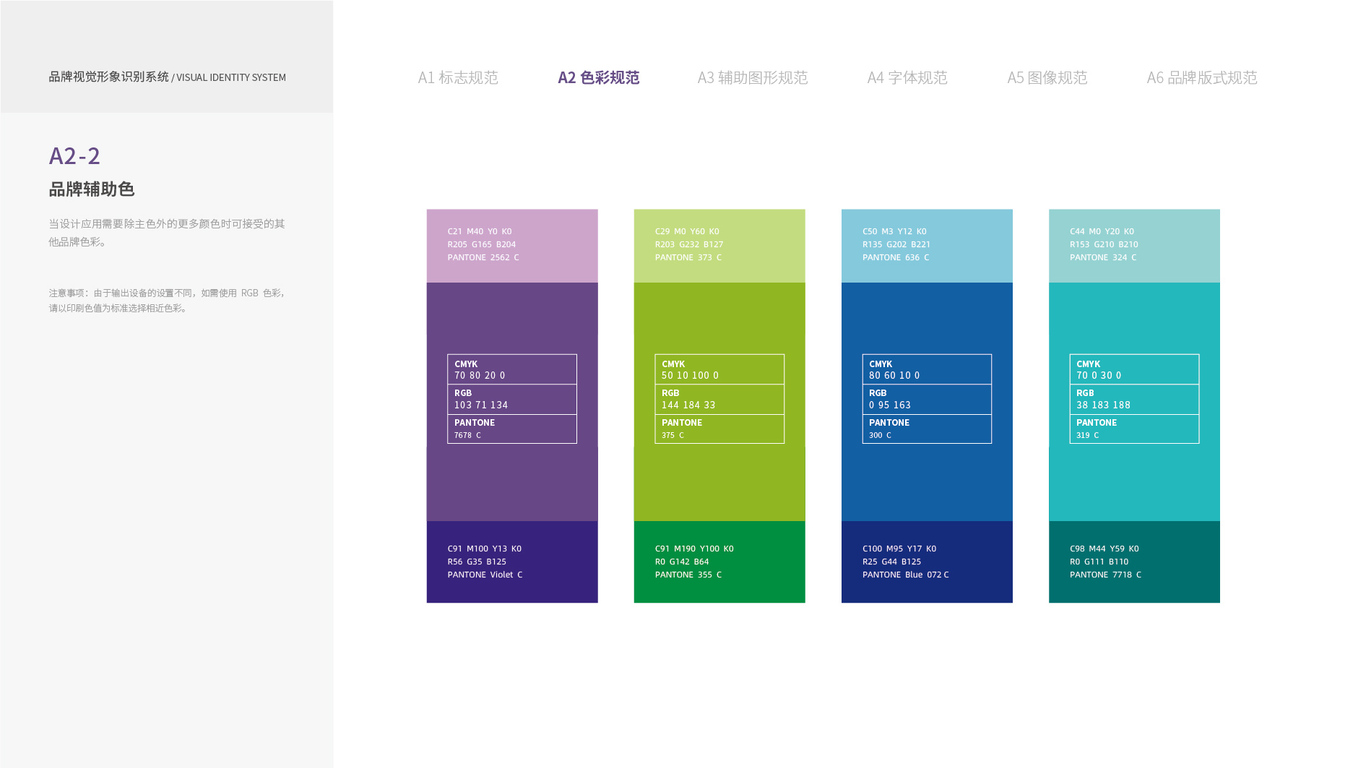
Task: Select the dark PANTONE Blue 072 C swatch
Action: pos(927,562)
